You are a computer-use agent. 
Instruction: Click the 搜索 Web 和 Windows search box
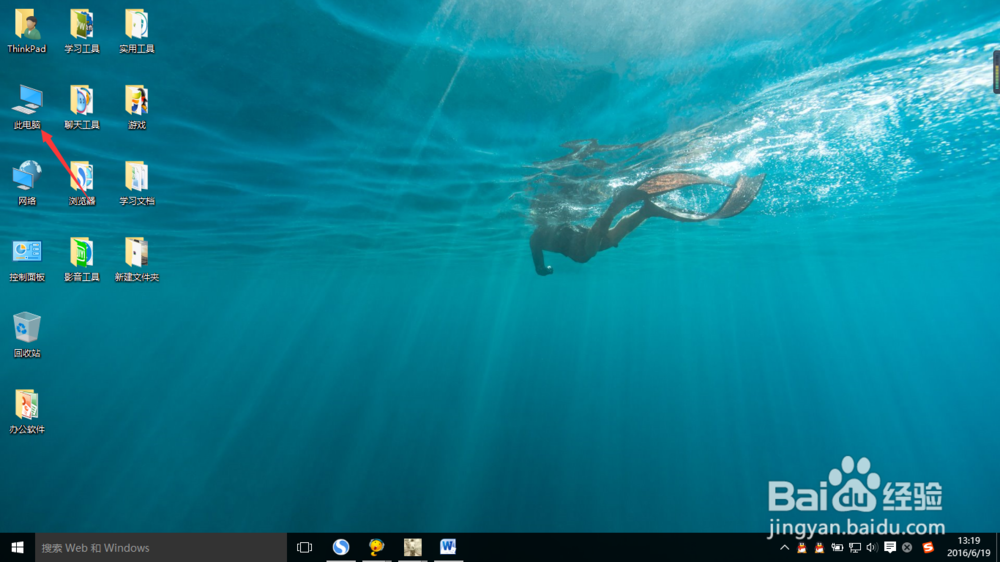[161, 547]
